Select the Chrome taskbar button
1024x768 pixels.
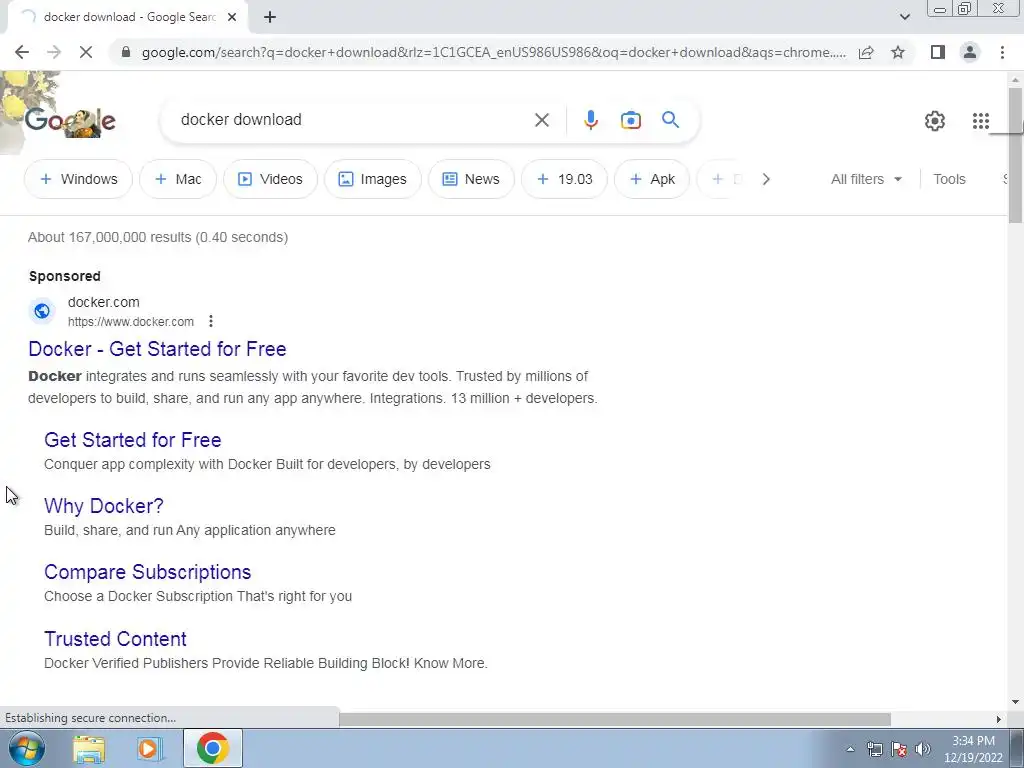tap(212, 748)
